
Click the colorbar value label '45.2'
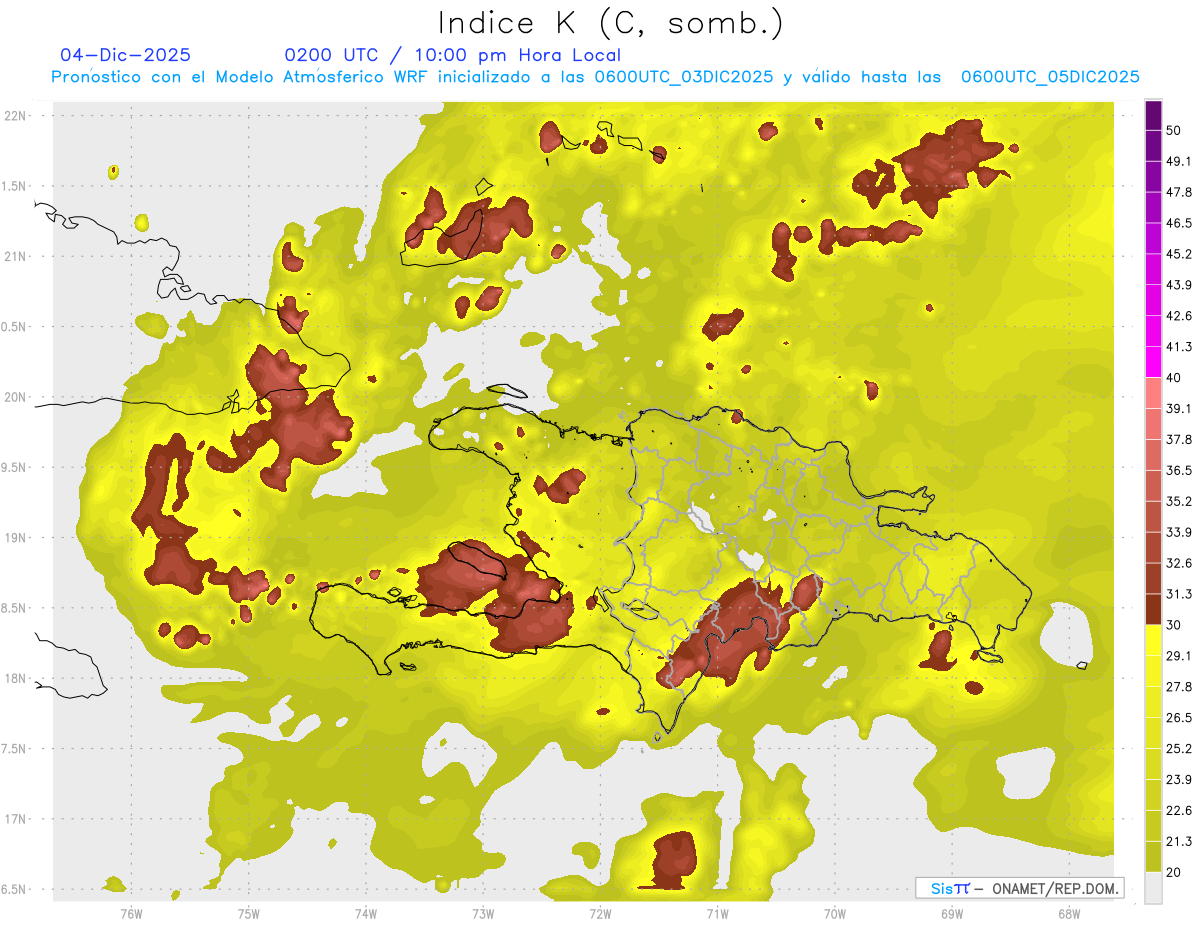(x=1179, y=254)
